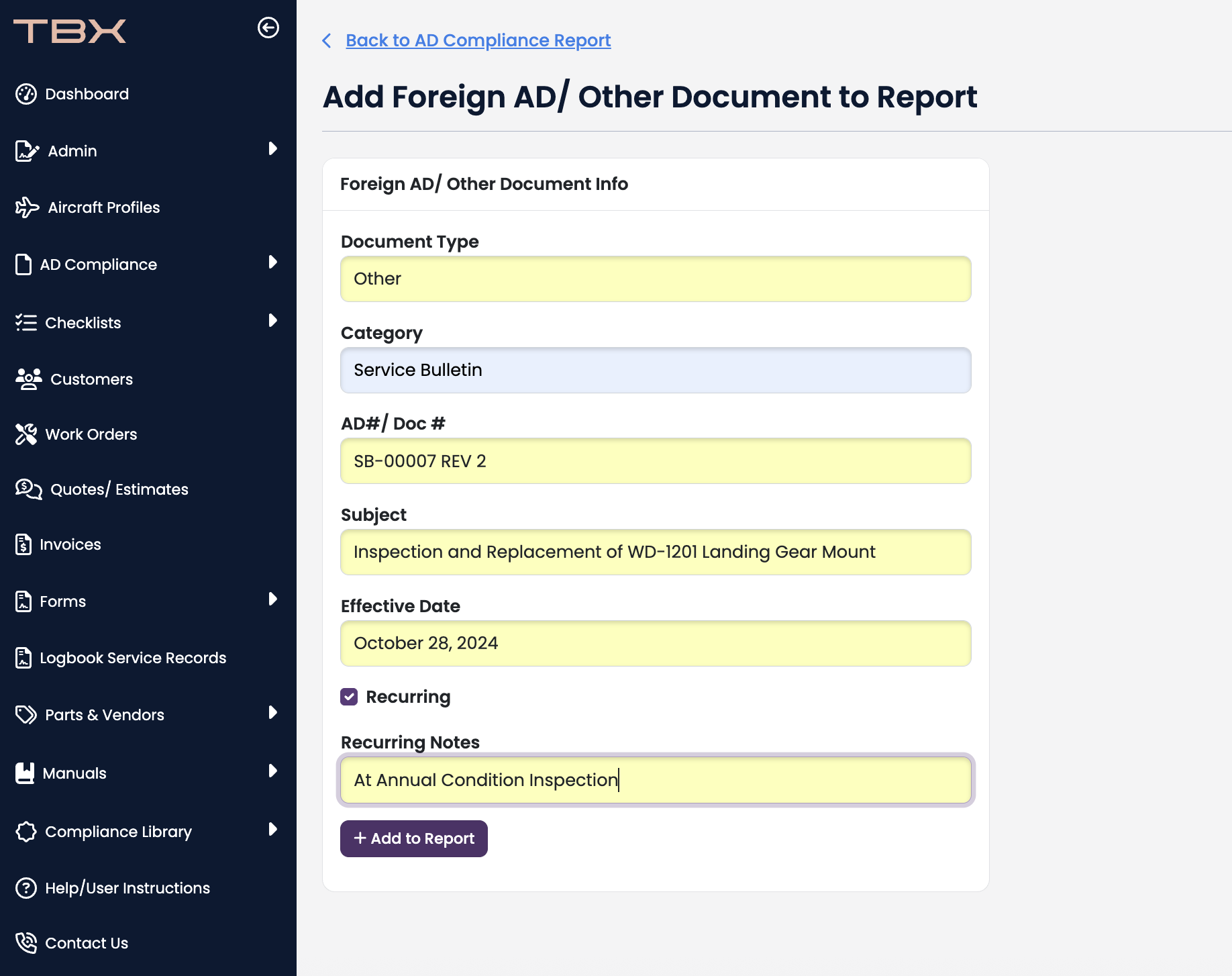This screenshot has width=1232, height=976.
Task: Click the Logbook Service Records file icon
Action: 23,658
